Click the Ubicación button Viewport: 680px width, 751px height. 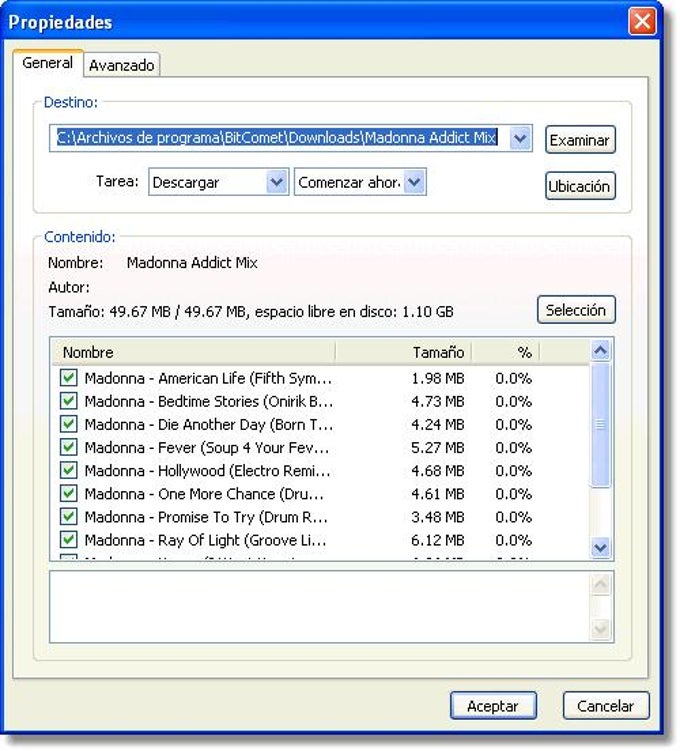pos(580,186)
